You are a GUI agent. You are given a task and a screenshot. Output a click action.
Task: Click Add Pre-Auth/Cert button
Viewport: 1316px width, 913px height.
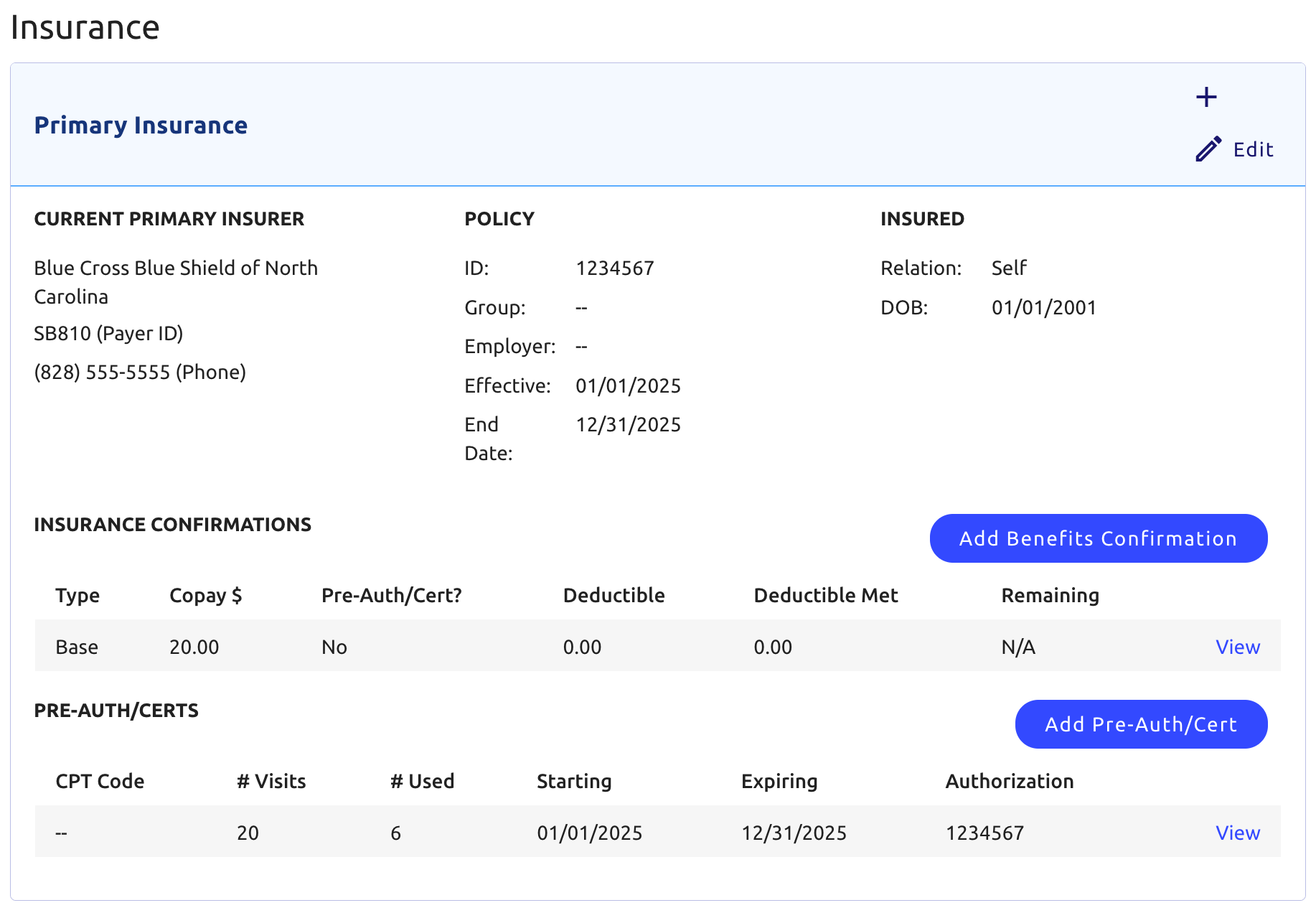1141,724
